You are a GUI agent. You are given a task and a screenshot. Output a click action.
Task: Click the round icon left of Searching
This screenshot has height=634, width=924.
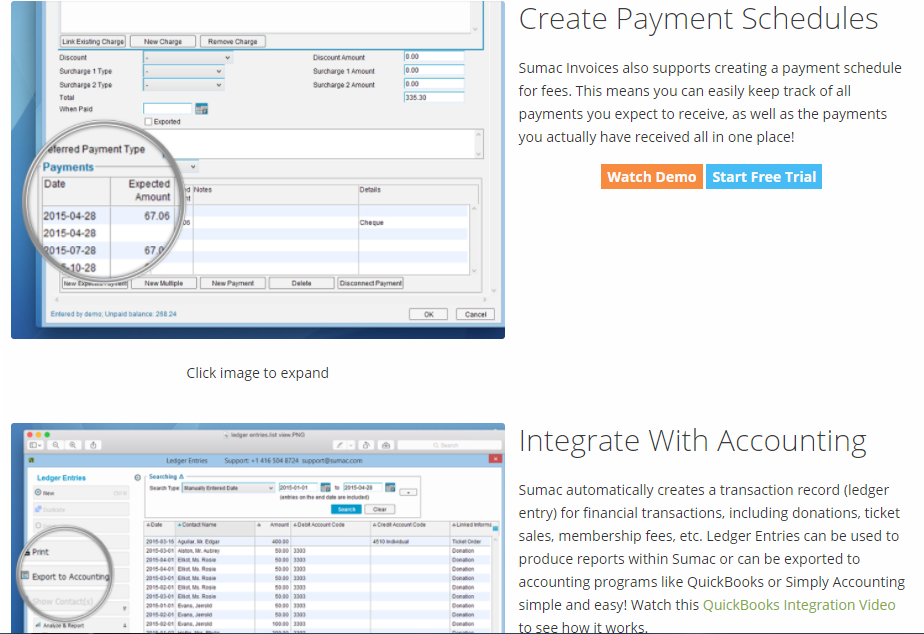tap(137, 477)
